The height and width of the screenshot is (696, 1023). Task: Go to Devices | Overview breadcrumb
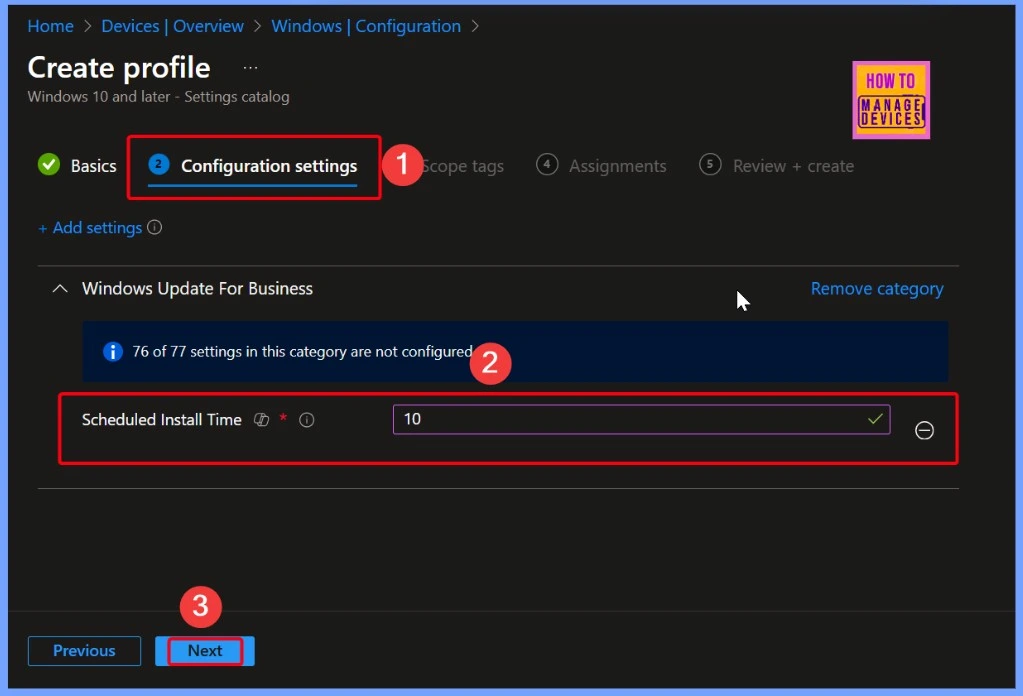click(172, 26)
